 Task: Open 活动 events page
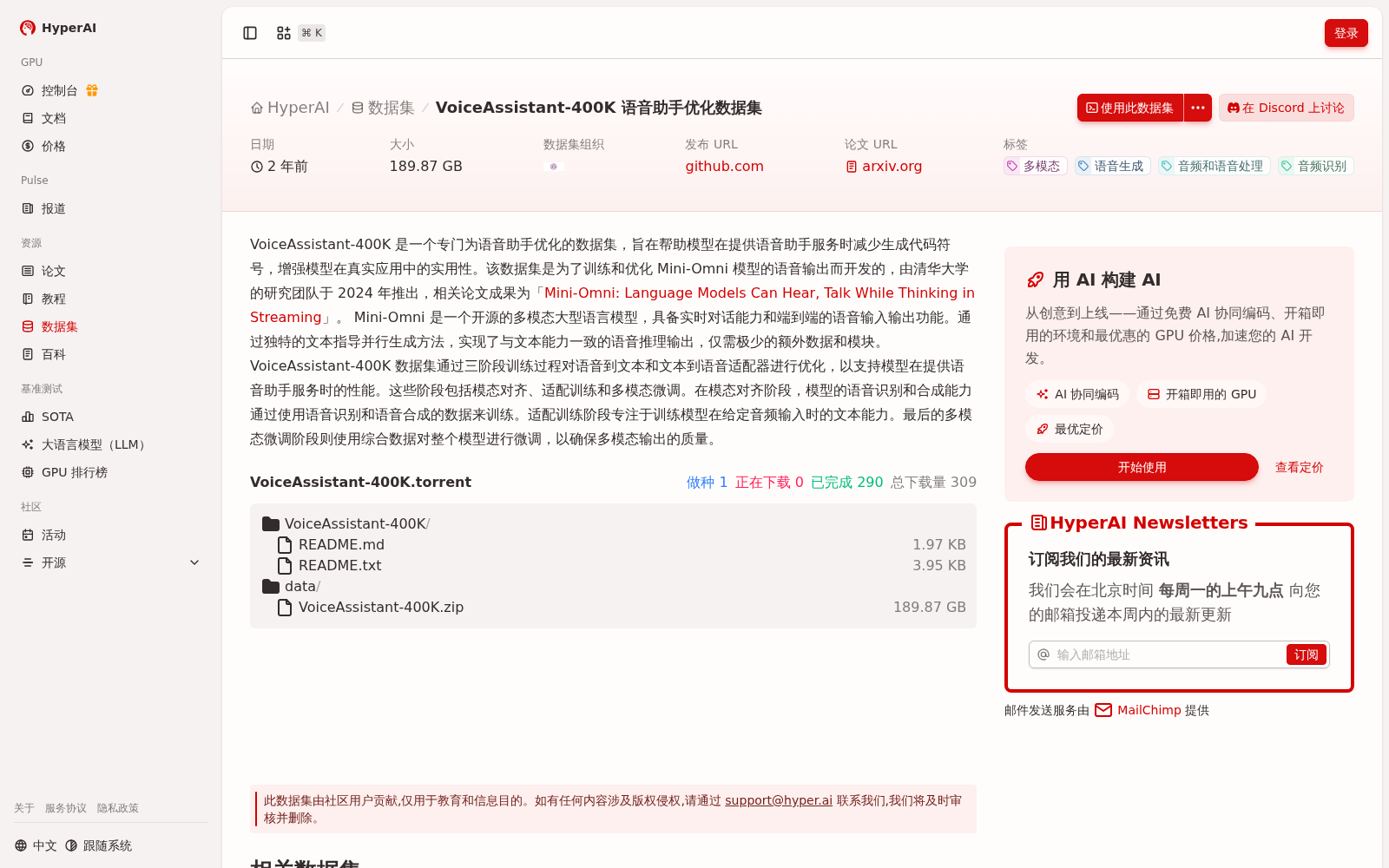tap(54, 535)
